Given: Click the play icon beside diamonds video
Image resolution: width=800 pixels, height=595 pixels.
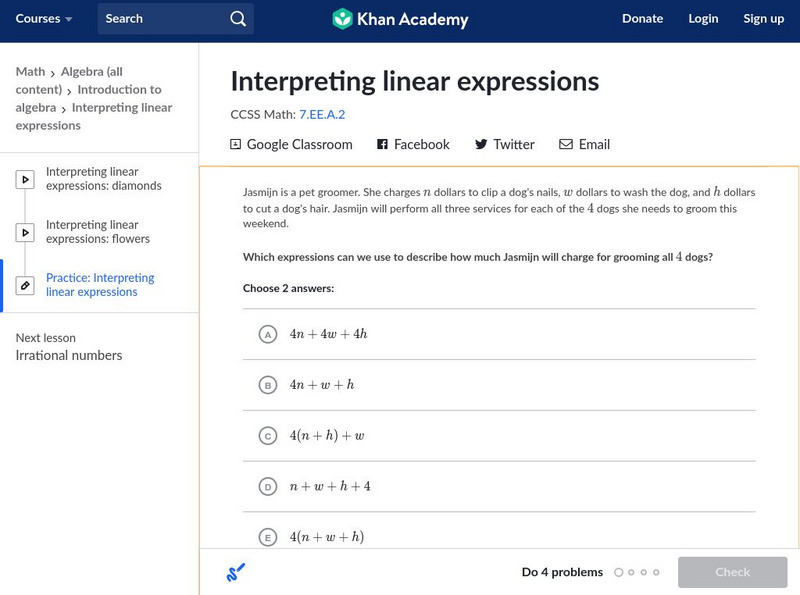Looking at the screenshot, I should click(x=25, y=180).
